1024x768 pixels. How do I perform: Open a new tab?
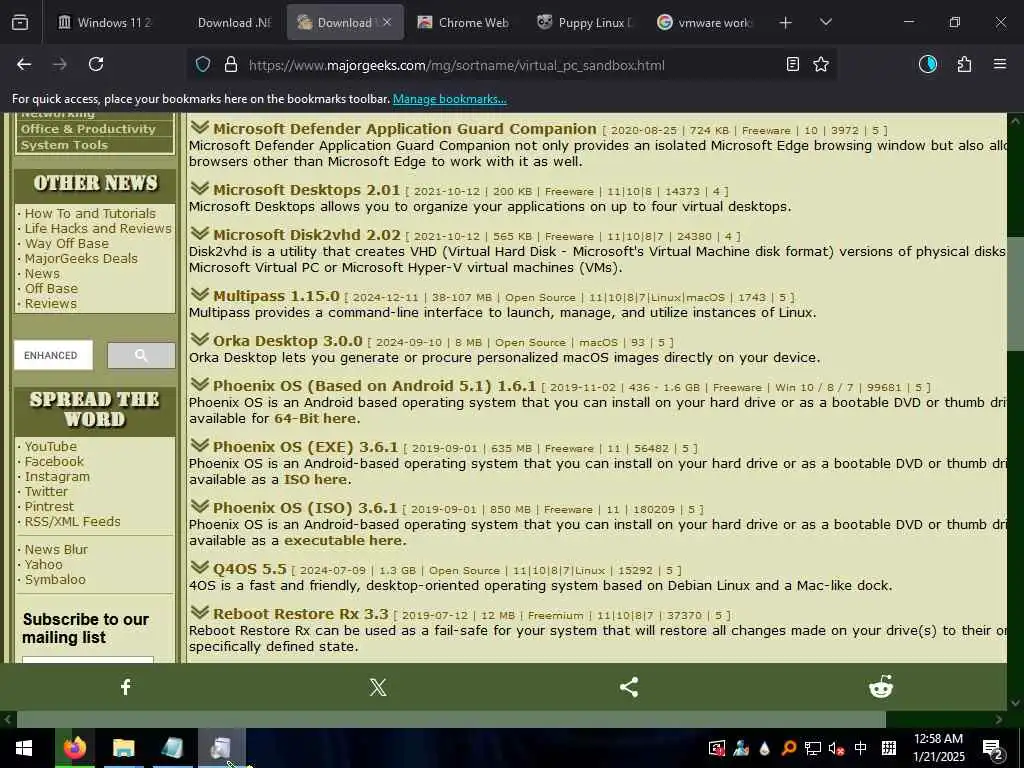(786, 23)
